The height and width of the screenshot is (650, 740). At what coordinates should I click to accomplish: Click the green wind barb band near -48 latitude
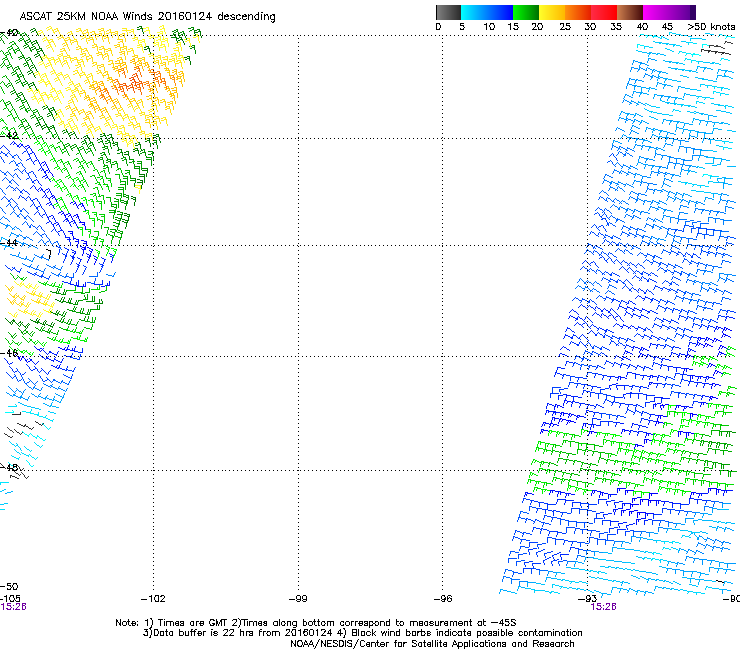(630, 465)
